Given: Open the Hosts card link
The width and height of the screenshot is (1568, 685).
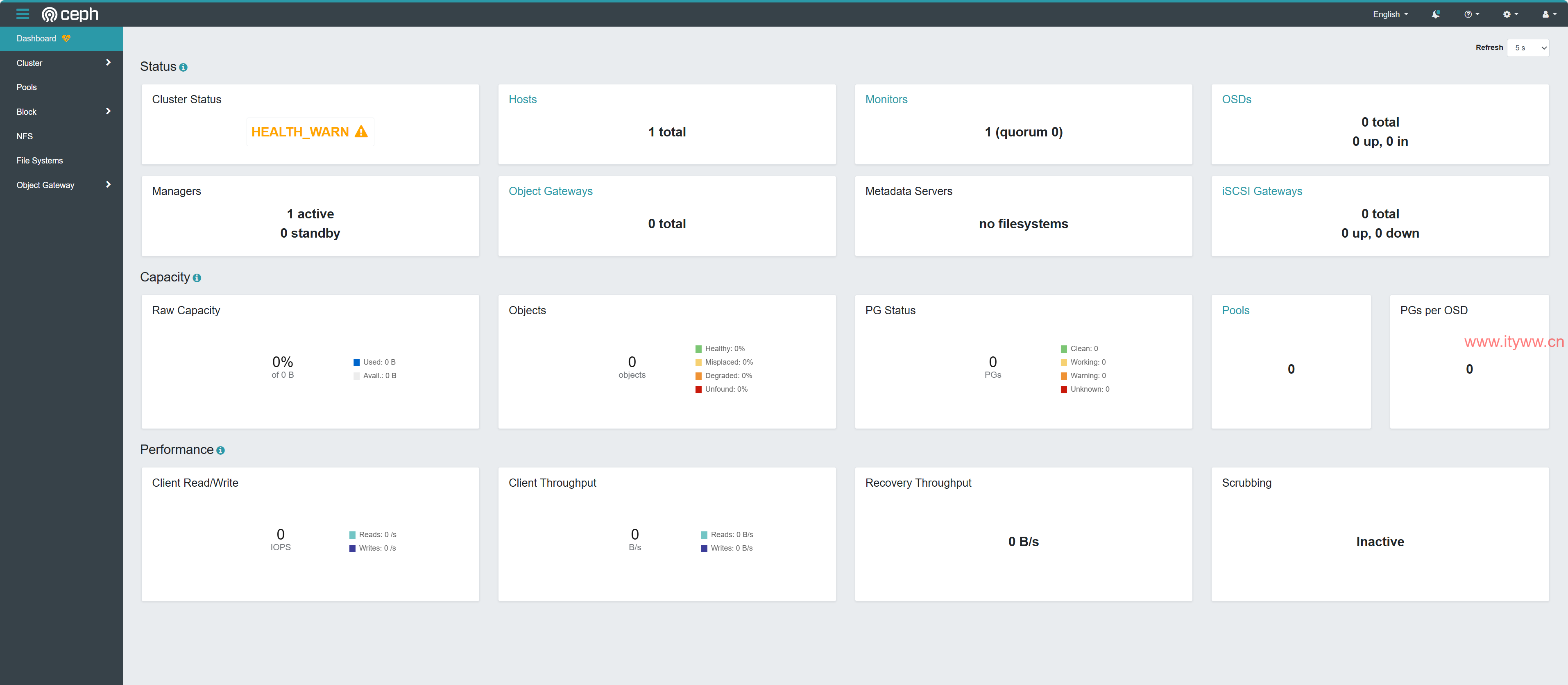Looking at the screenshot, I should coord(522,99).
